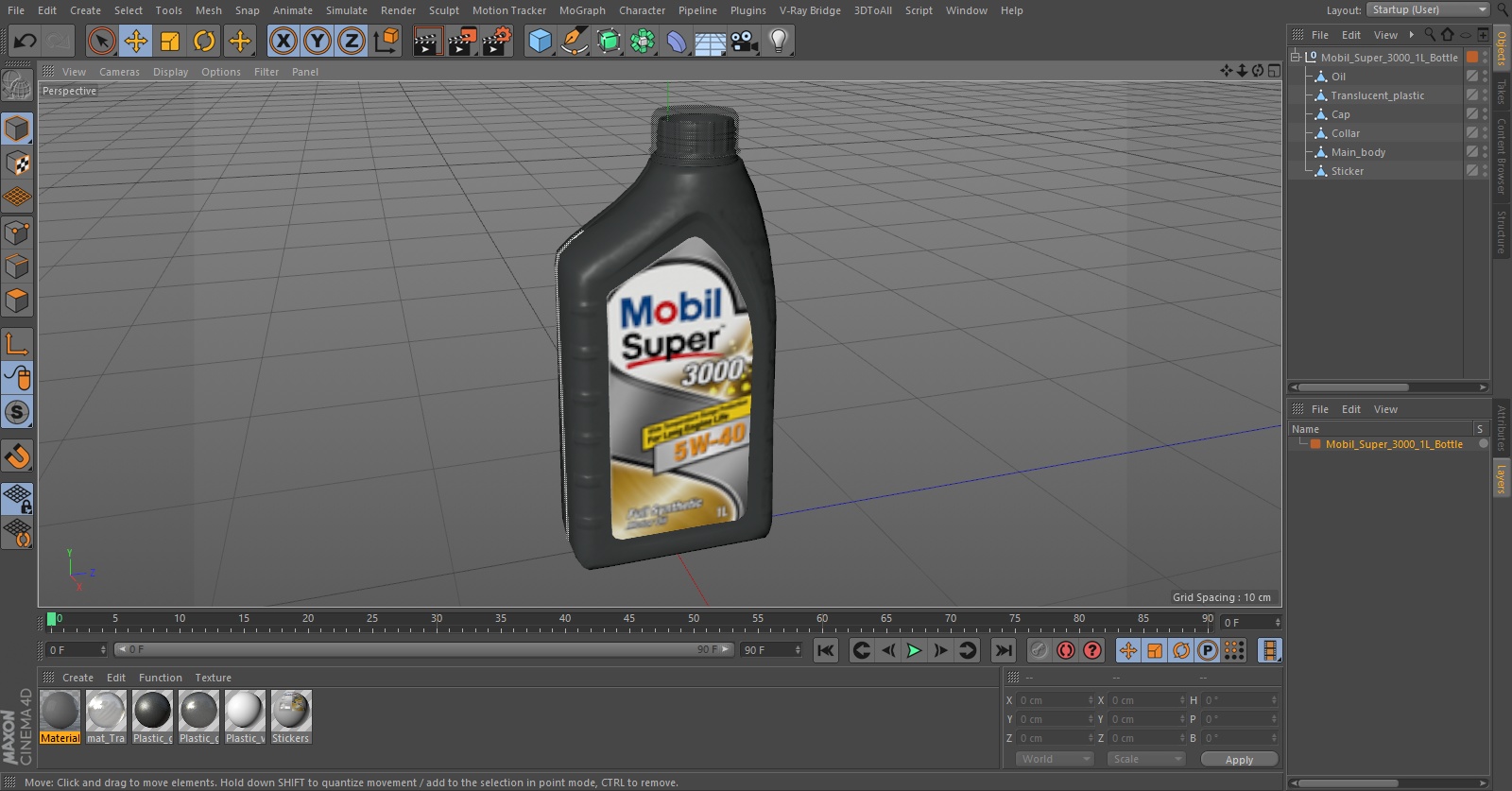Click the search magnifier in Object Manager

pyautogui.click(x=1430, y=35)
